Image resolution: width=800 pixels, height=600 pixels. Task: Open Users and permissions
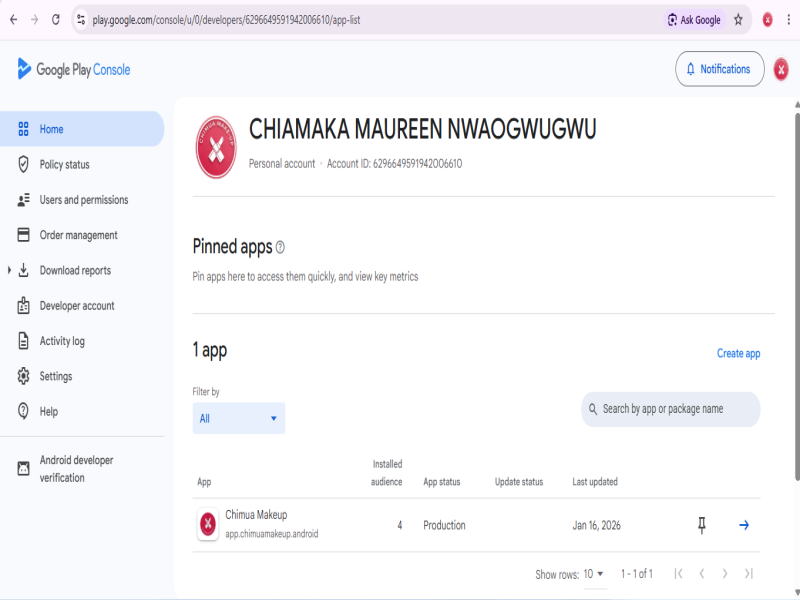pos(82,199)
